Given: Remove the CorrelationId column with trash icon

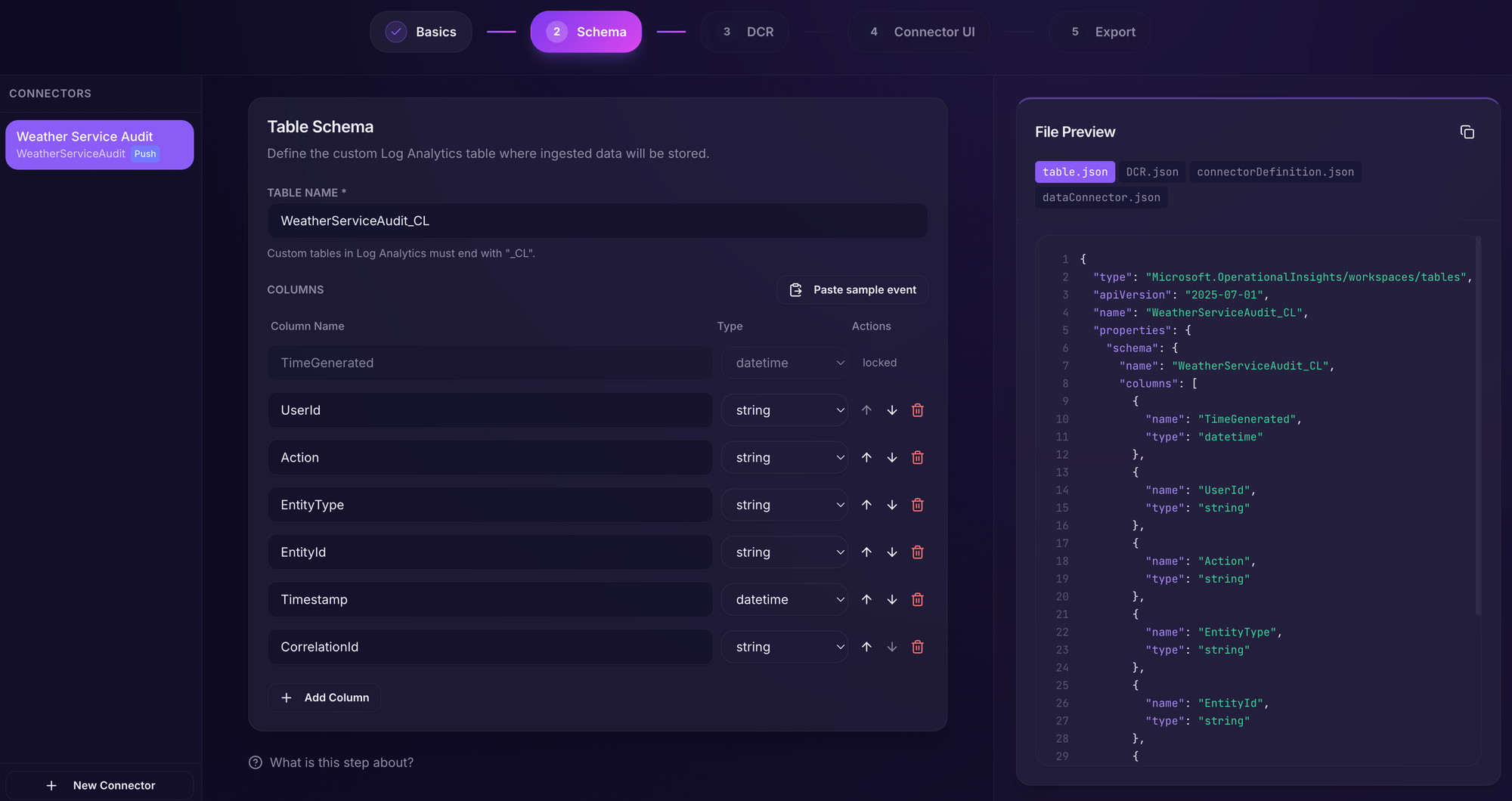Looking at the screenshot, I should (917, 647).
